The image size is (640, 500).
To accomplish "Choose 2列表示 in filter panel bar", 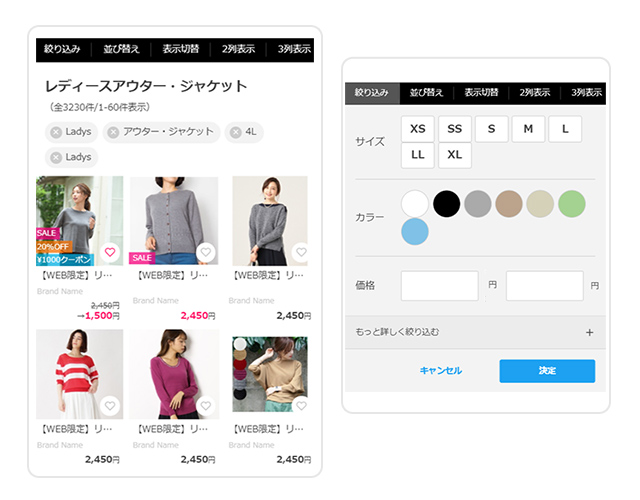I will 535,93.
